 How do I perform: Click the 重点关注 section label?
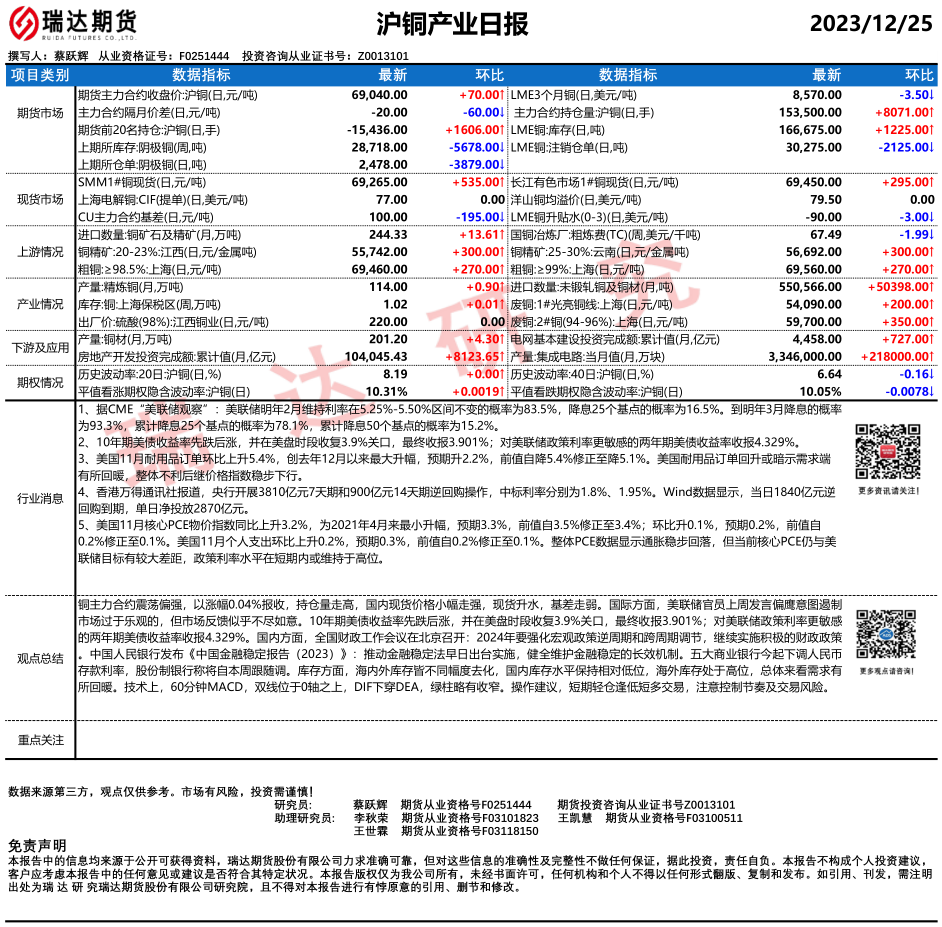pyautogui.click(x=40, y=740)
